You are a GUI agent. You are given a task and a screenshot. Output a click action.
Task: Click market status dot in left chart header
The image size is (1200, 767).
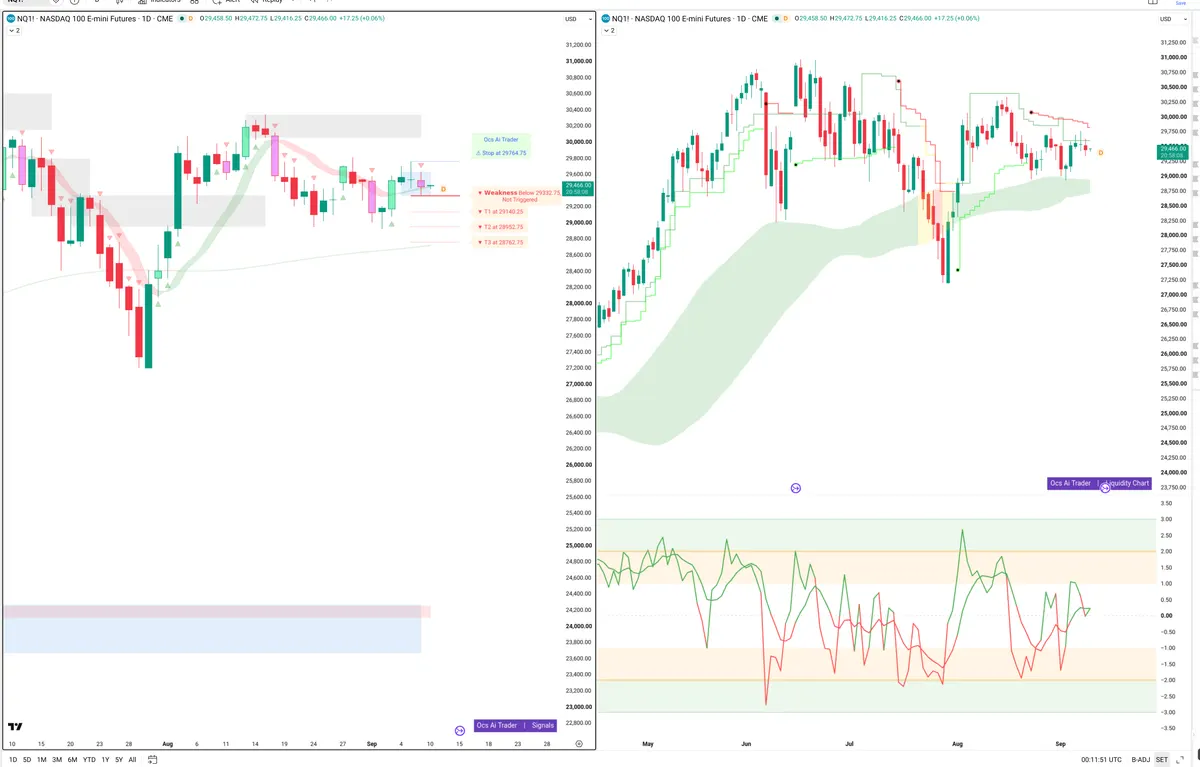181,19
